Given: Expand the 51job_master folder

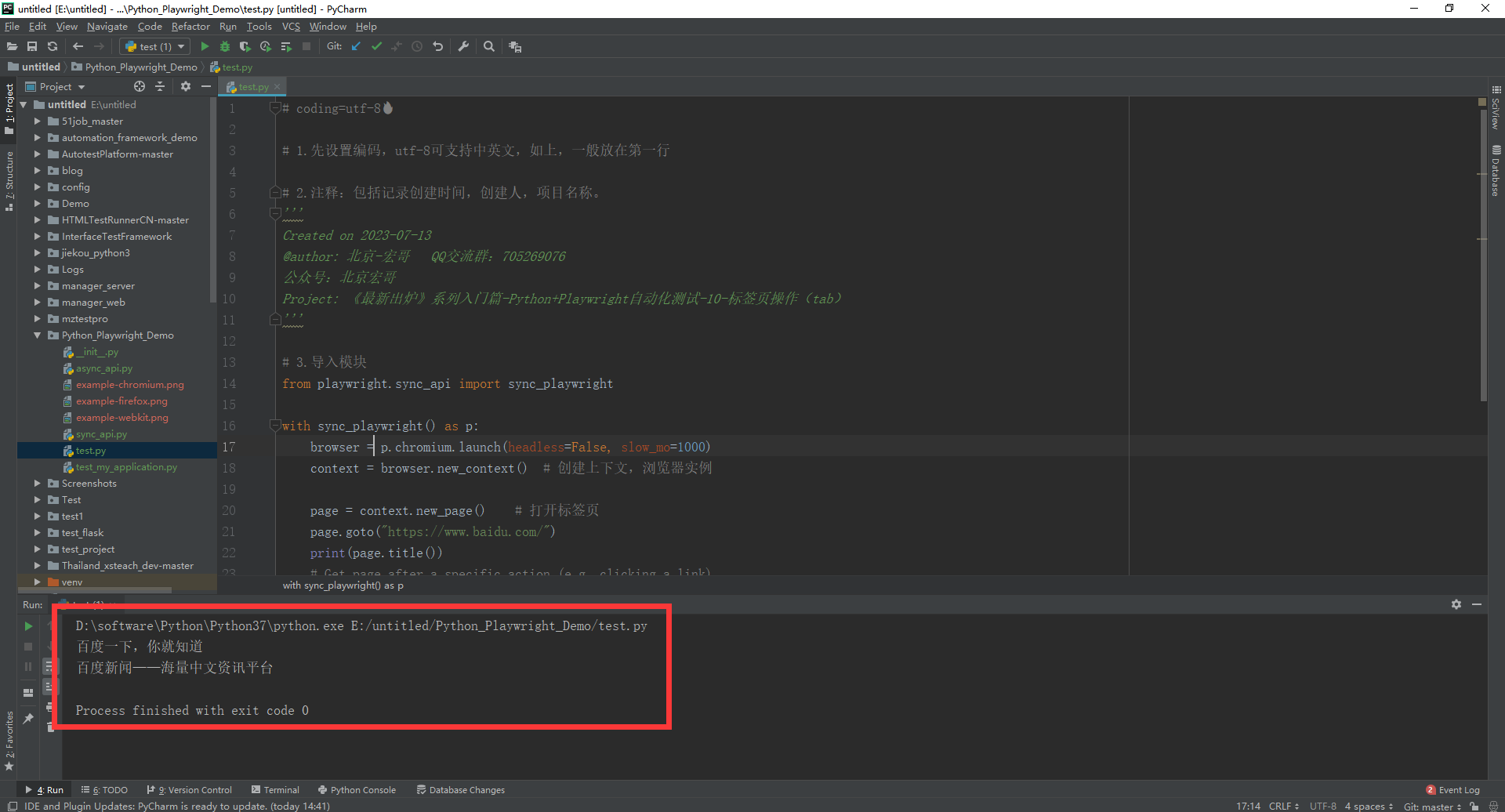Looking at the screenshot, I should tap(37, 121).
